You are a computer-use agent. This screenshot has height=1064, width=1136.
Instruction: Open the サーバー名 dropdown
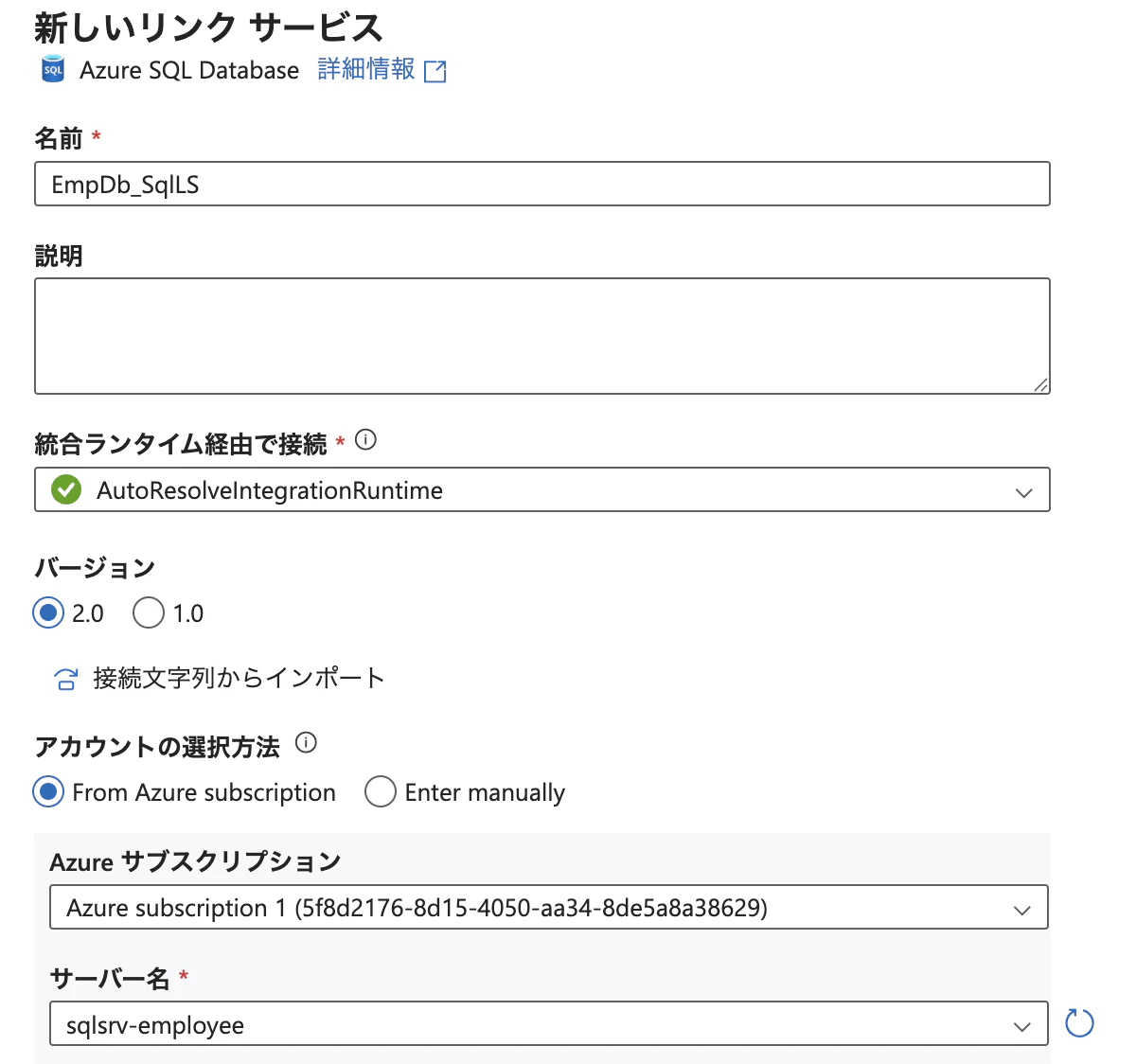point(1022,1024)
